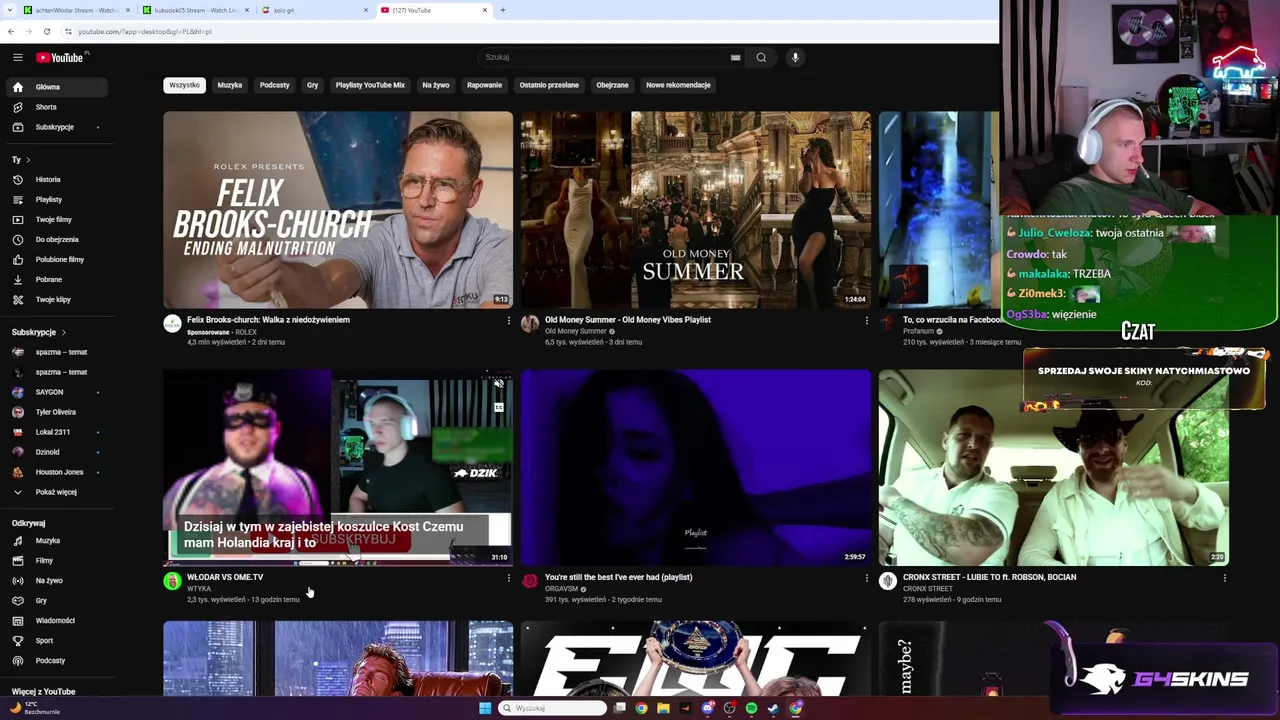The height and width of the screenshot is (720, 1280).
Task: Open CRONX STREET - LUBIE TO title link
Action: (x=989, y=577)
